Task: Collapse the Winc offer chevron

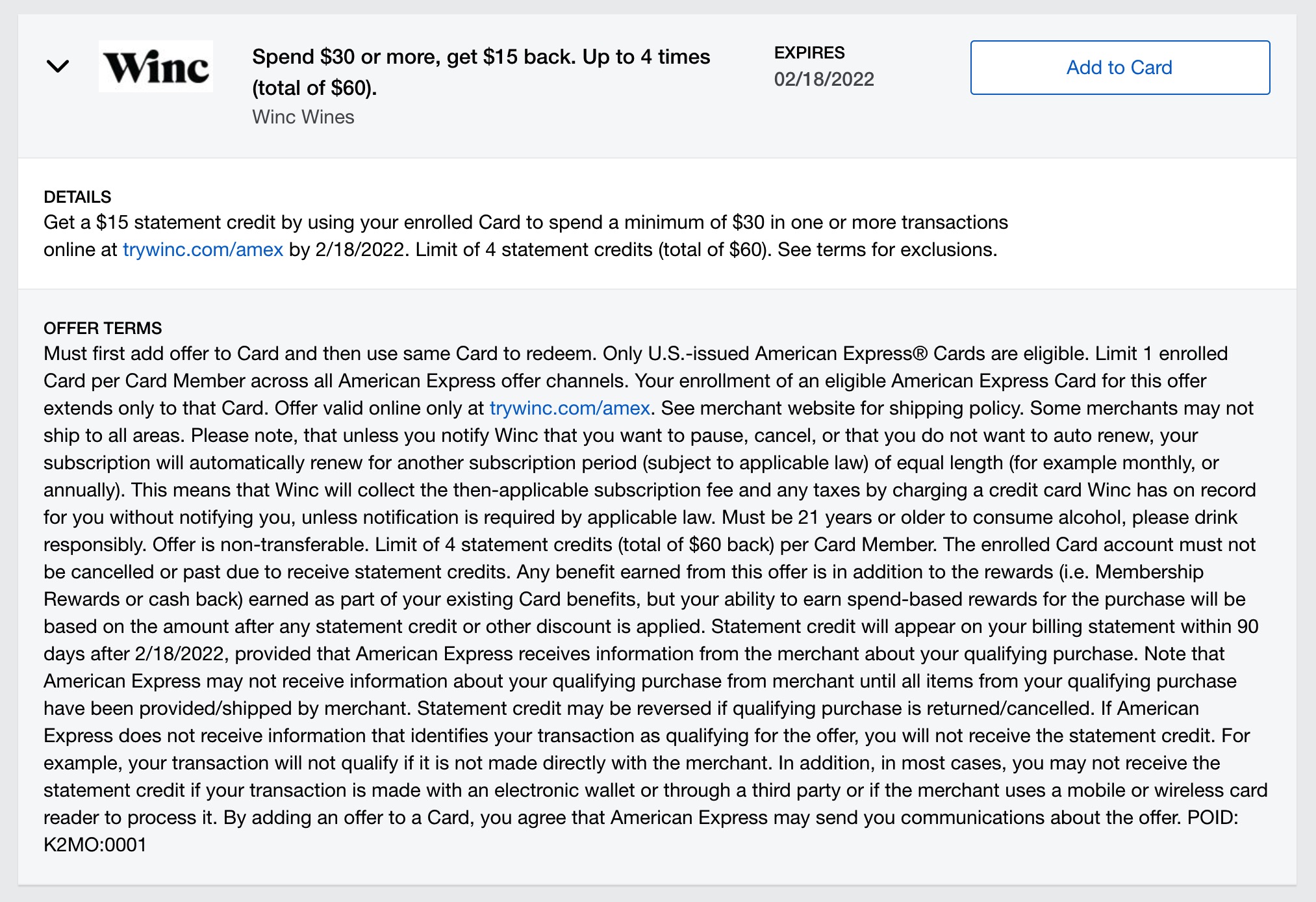Action: (x=58, y=66)
